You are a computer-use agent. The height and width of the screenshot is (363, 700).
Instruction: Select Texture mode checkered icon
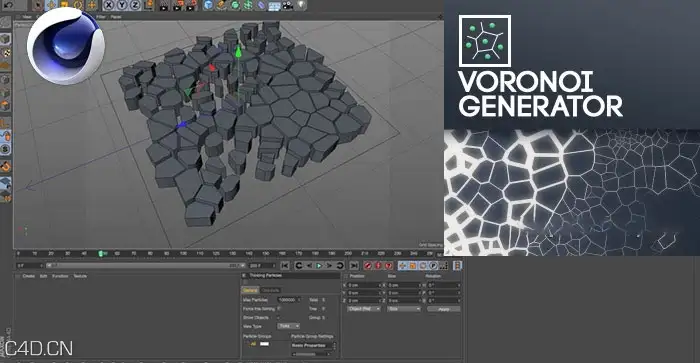pyautogui.click(x=5, y=53)
